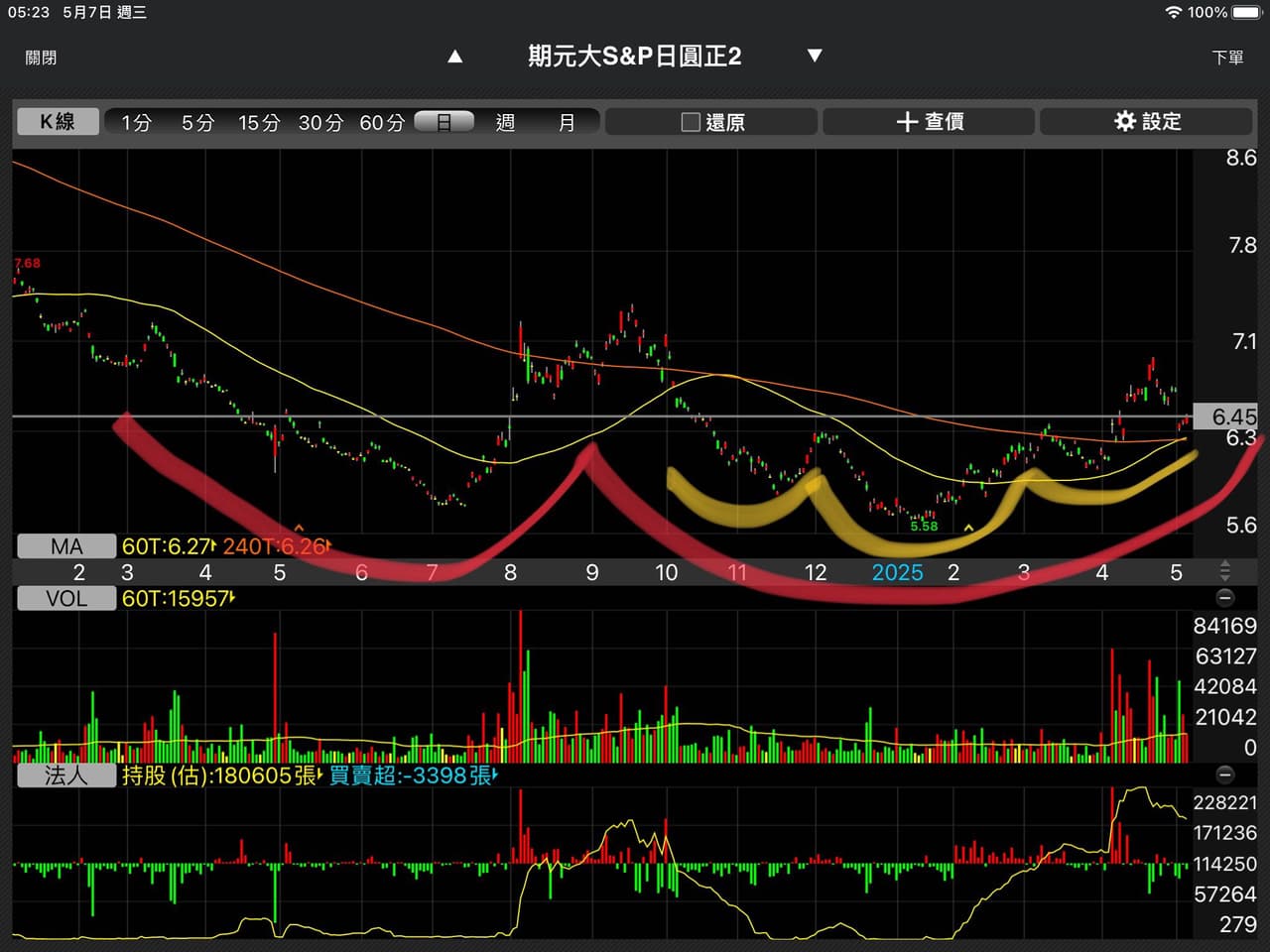Switch to the 週 weekly tab
The width and height of the screenshot is (1270, 952).
pyautogui.click(x=505, y=122)
